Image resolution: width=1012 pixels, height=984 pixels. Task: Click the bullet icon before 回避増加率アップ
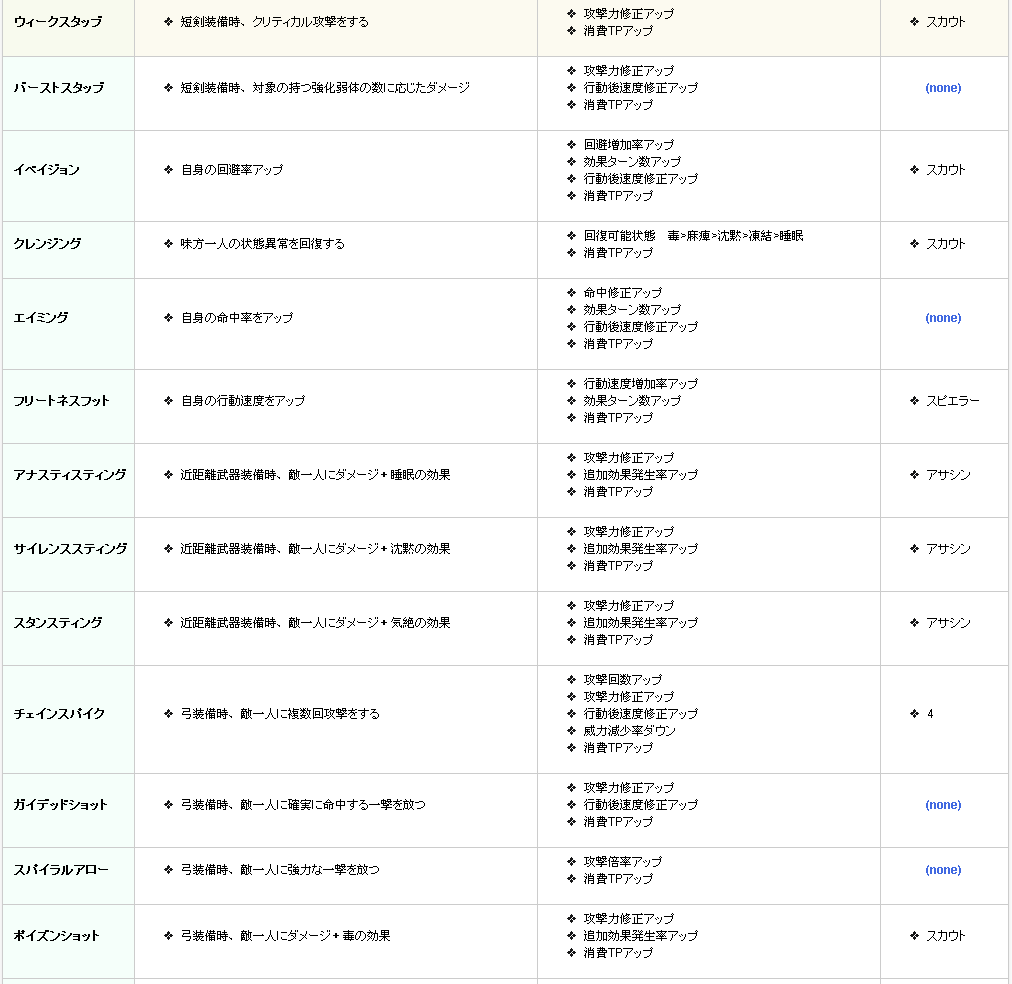[x=571, y=145]
